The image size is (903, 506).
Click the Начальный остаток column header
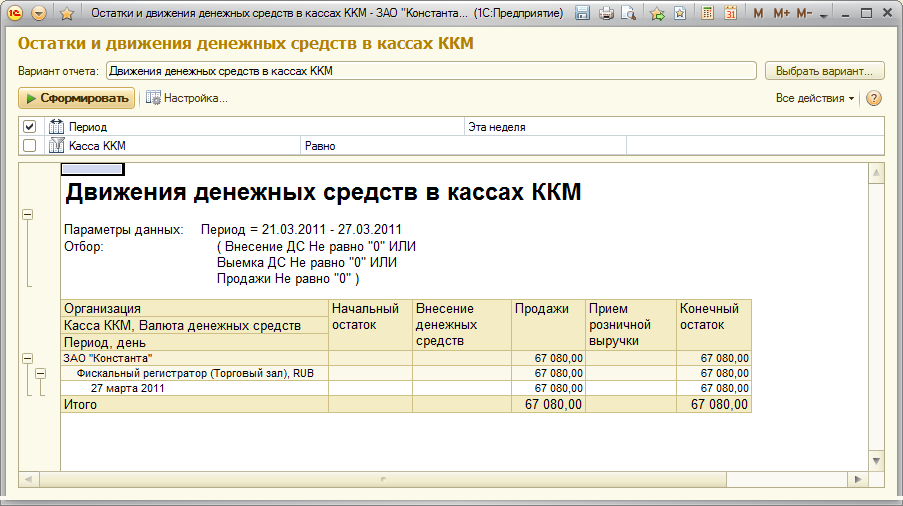click(370, 325)
